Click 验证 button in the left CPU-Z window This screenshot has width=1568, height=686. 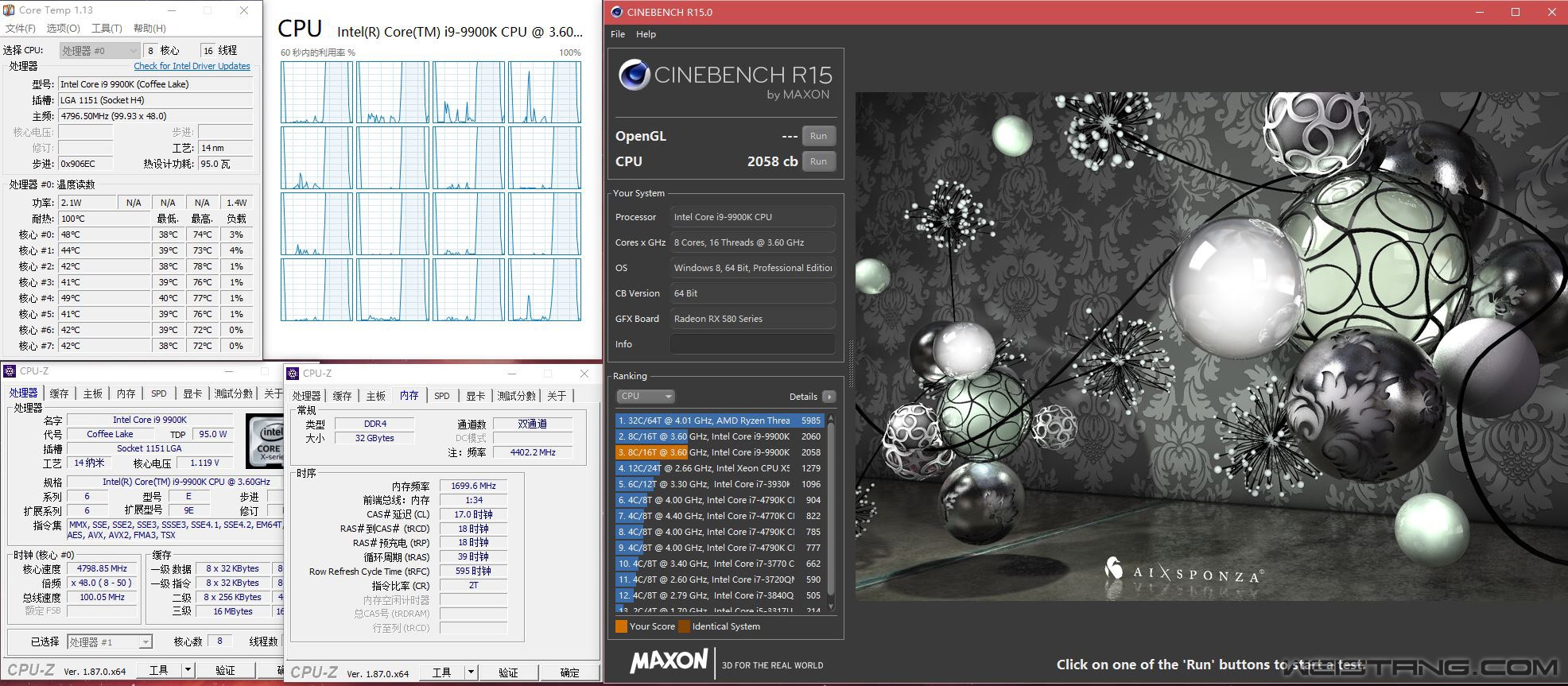pos(226,670)
